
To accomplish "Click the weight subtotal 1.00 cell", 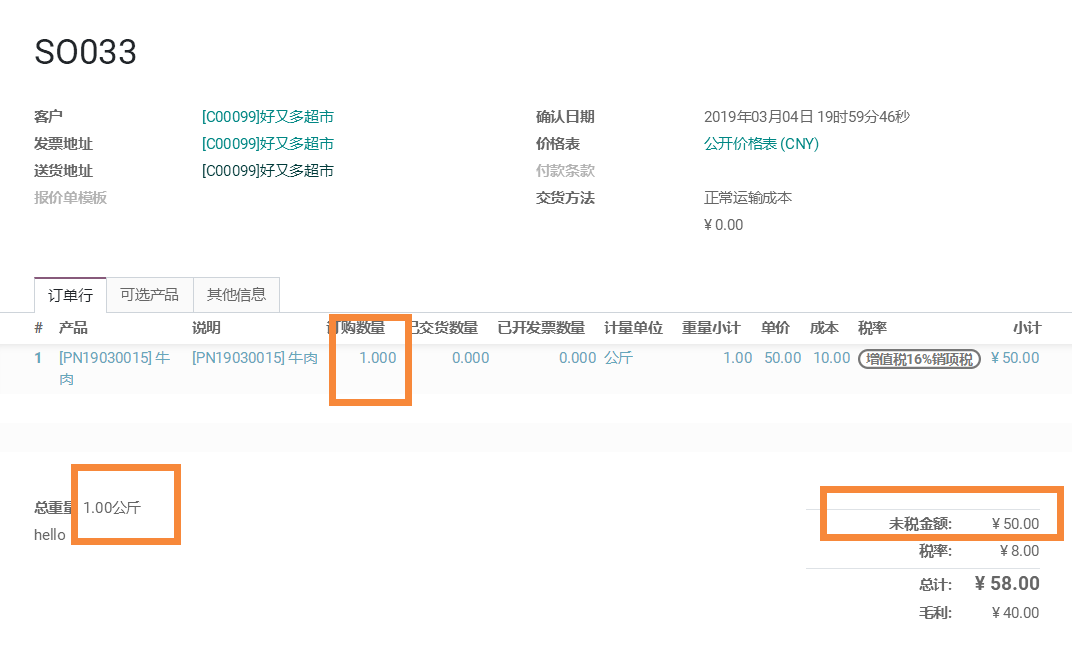I will coord(738,358).
